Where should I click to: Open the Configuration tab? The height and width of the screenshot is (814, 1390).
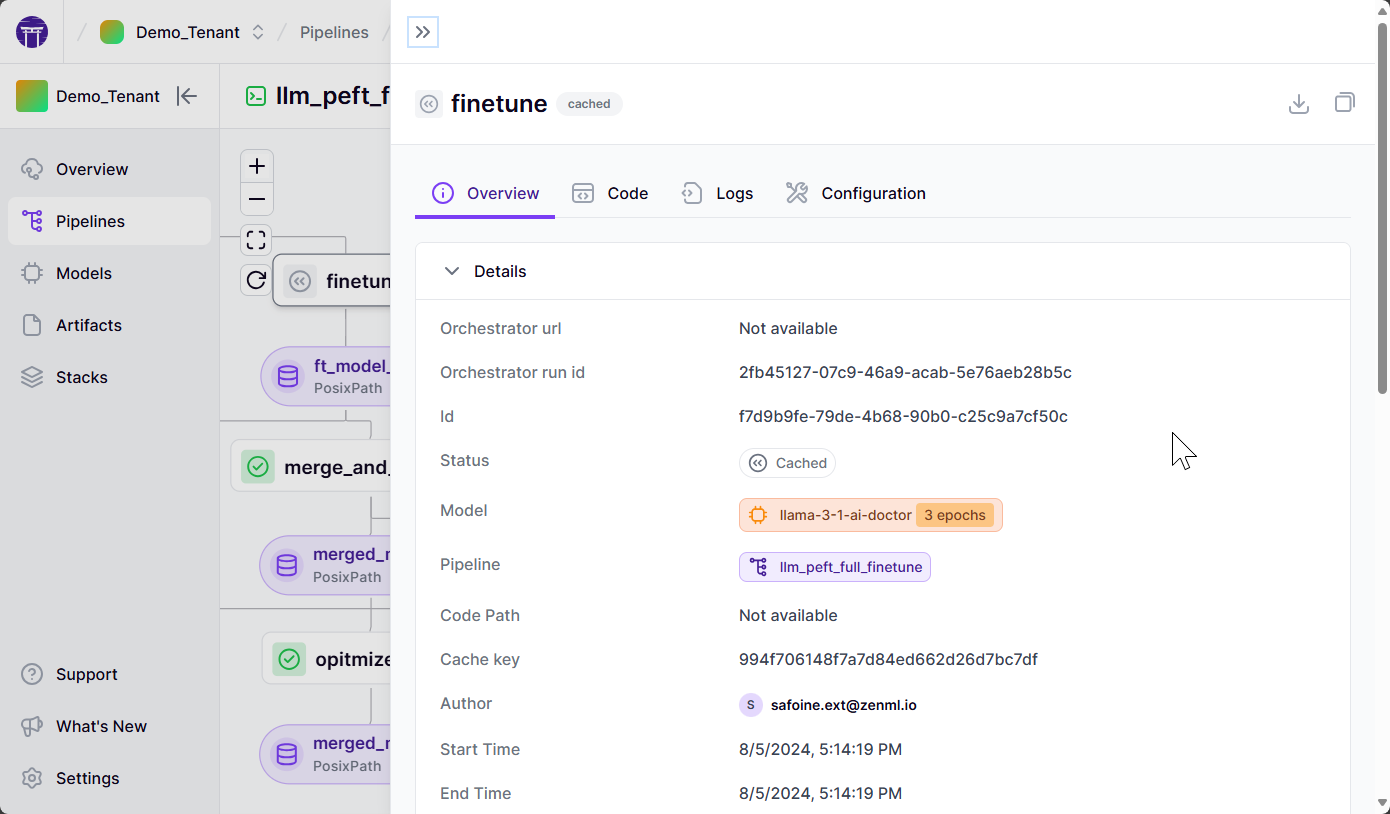click(856, 193)
